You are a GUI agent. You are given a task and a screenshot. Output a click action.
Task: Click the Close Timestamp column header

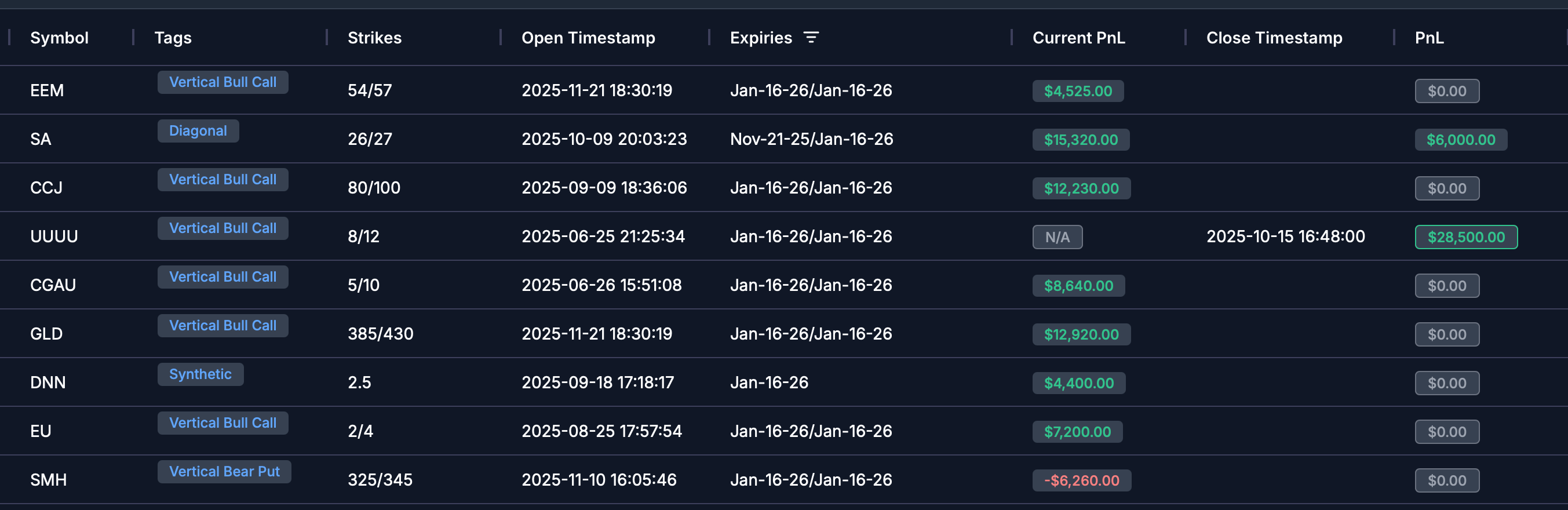[x=1275, y=38]
